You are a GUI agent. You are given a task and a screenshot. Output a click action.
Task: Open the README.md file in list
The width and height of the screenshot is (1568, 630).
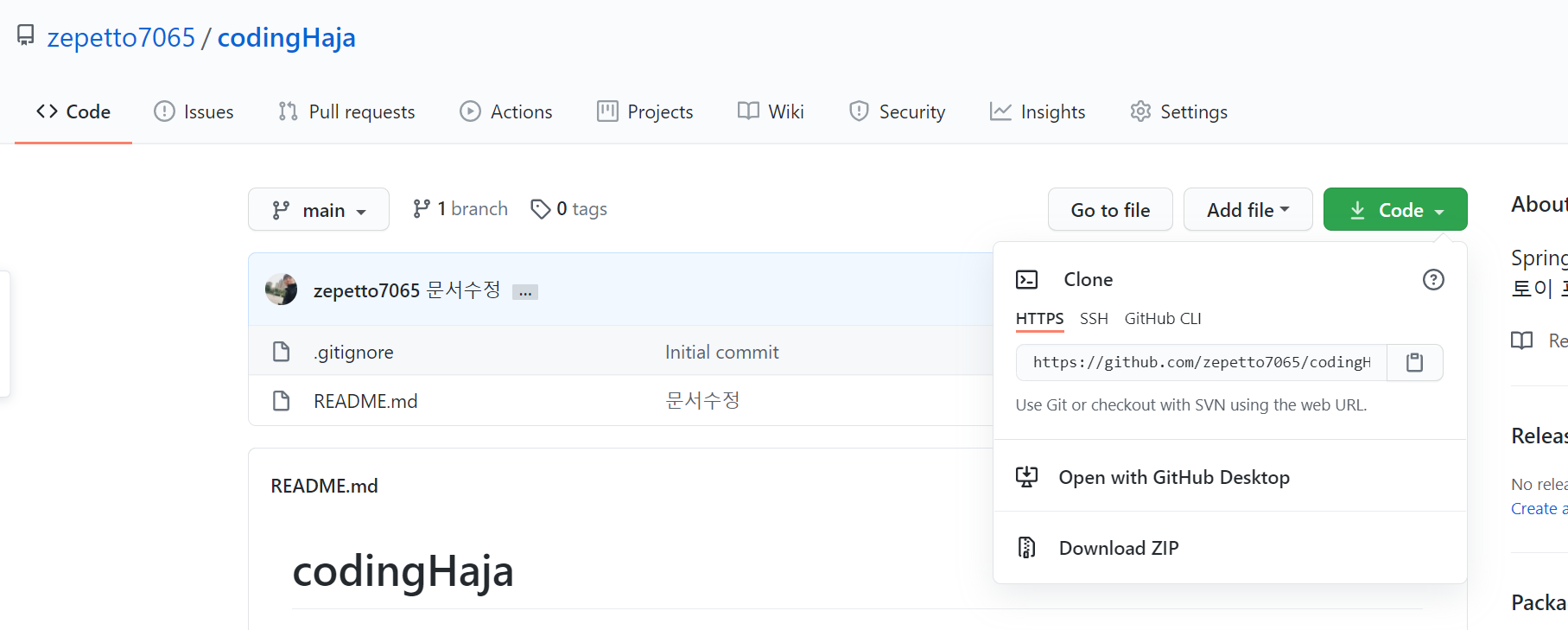(x=365, y=401)
